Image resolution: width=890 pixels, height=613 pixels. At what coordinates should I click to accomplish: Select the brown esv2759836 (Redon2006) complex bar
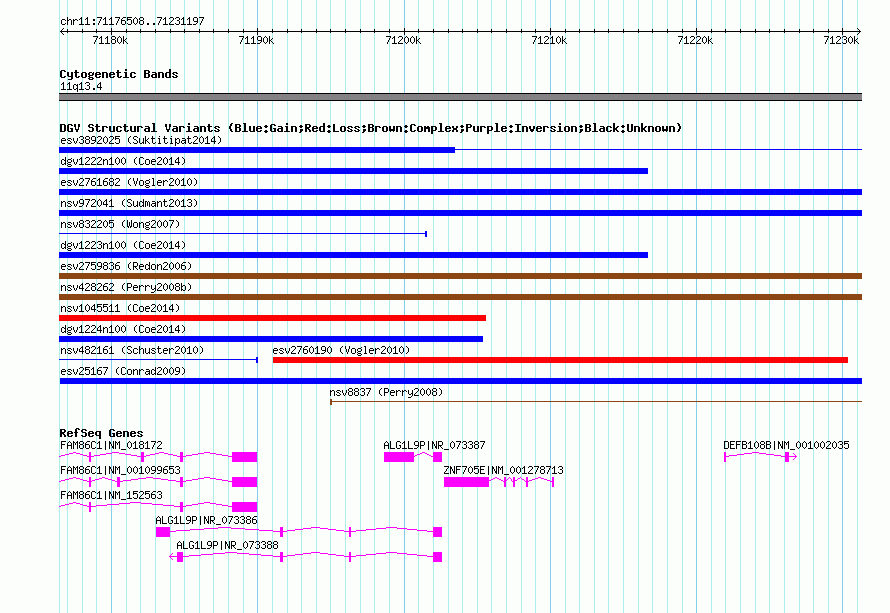(x=460, y=276)
